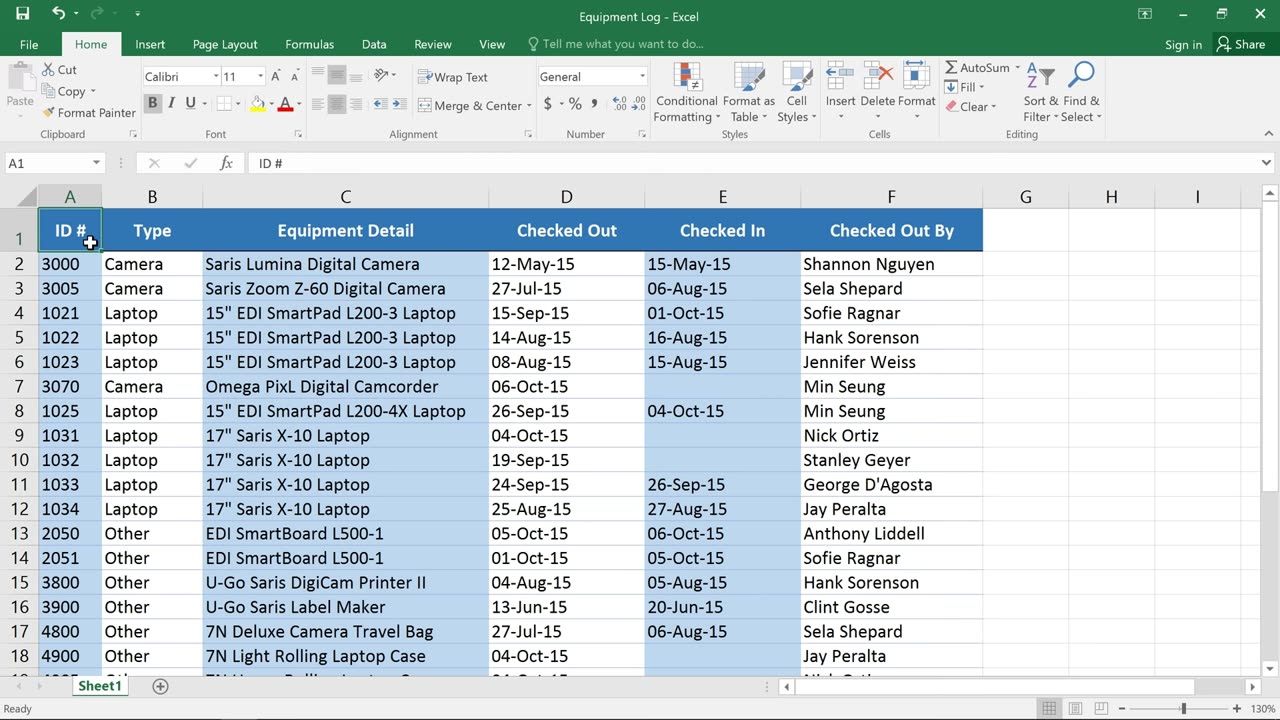This screenshot has height=720, width=1280.
Task: Click the Insert cells icon
Action: (x=840, y=77)
